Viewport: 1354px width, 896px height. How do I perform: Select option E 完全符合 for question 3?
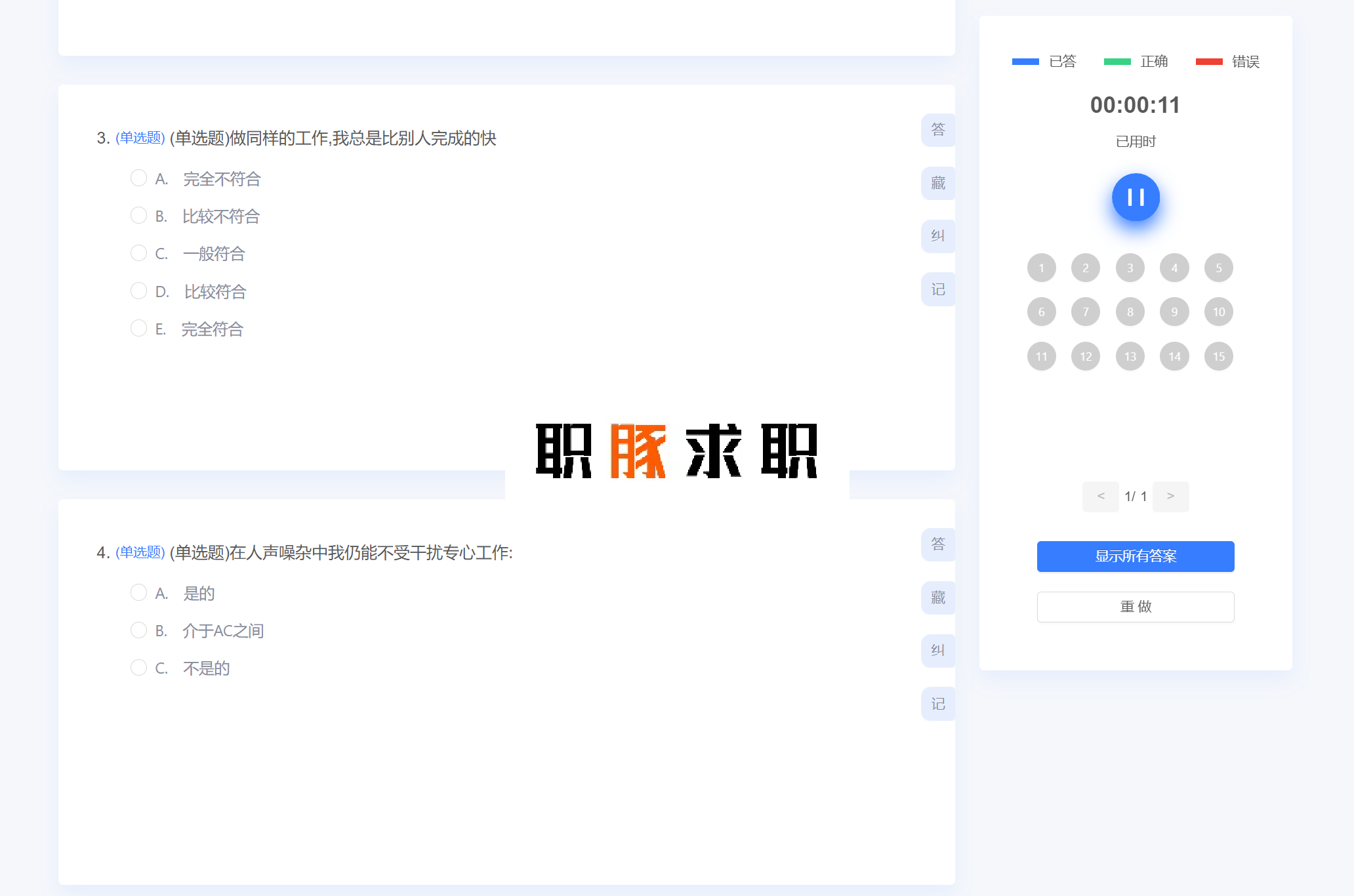(x=138, y=328)
